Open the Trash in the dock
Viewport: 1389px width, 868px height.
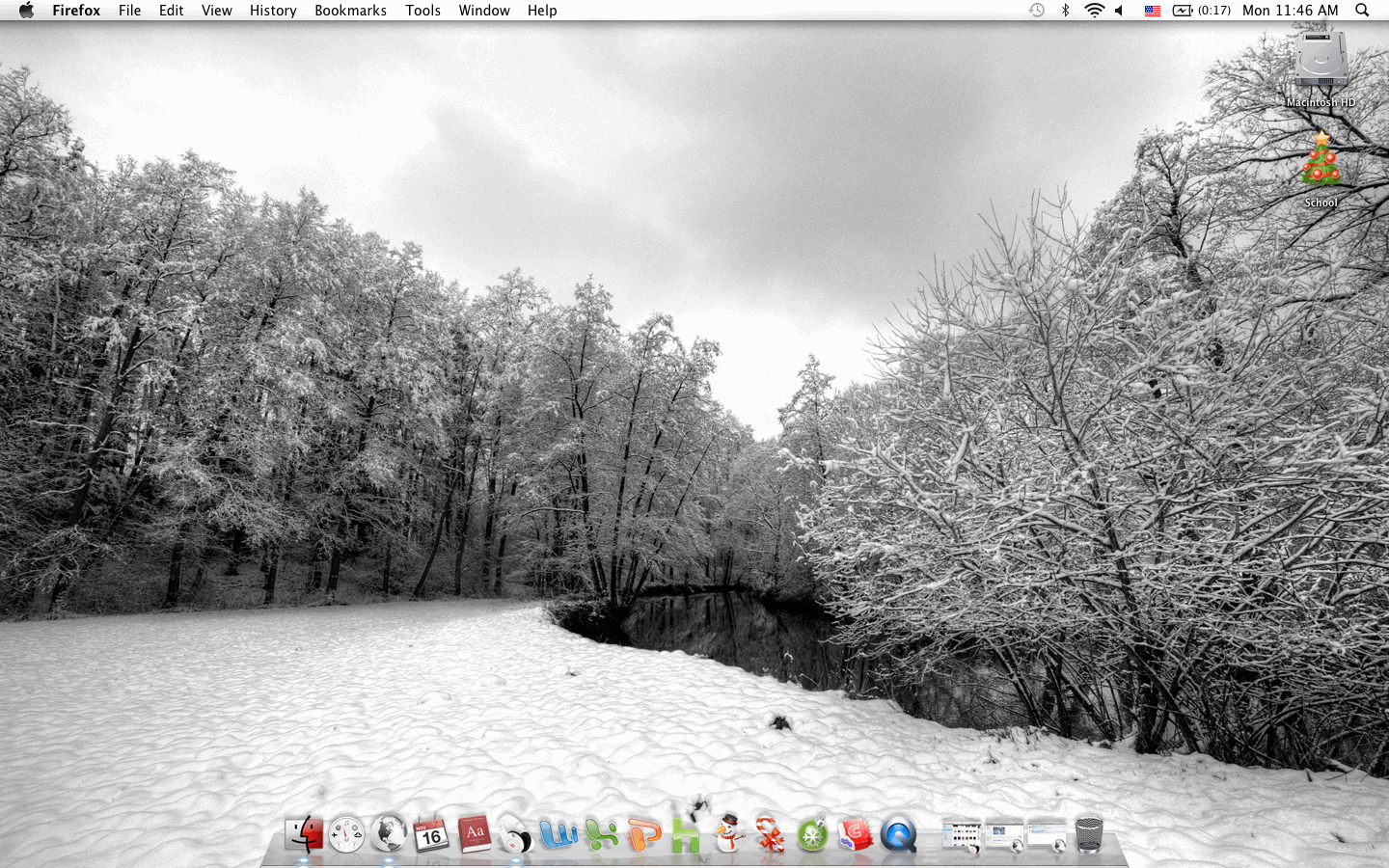[x=1089, y=835]
